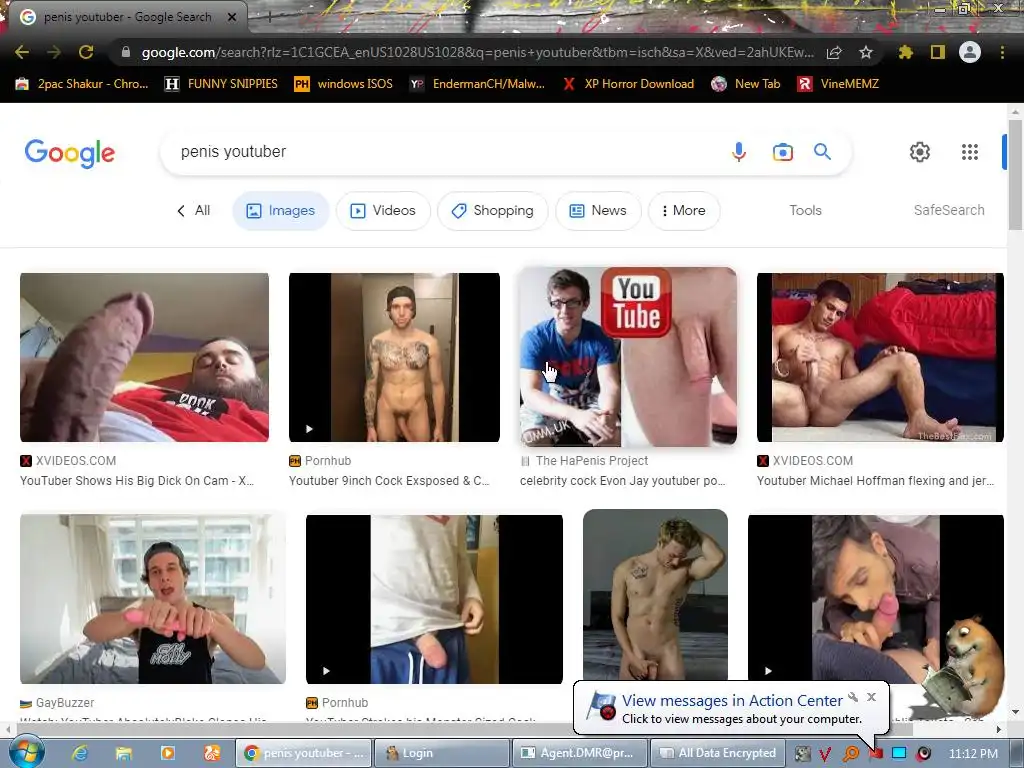The height and width of the screenshot is (768, 1024).
Task: Click the orange magnifier tray icon
Action: click(851, 754)
